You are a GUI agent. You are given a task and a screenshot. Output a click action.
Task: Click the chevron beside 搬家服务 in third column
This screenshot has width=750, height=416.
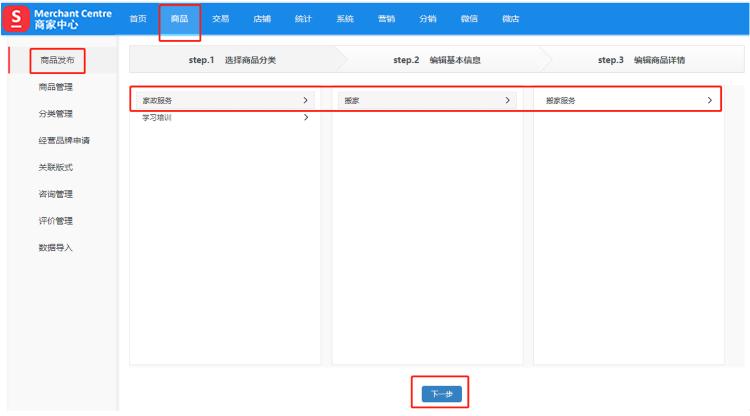click(x=709, y=100)
